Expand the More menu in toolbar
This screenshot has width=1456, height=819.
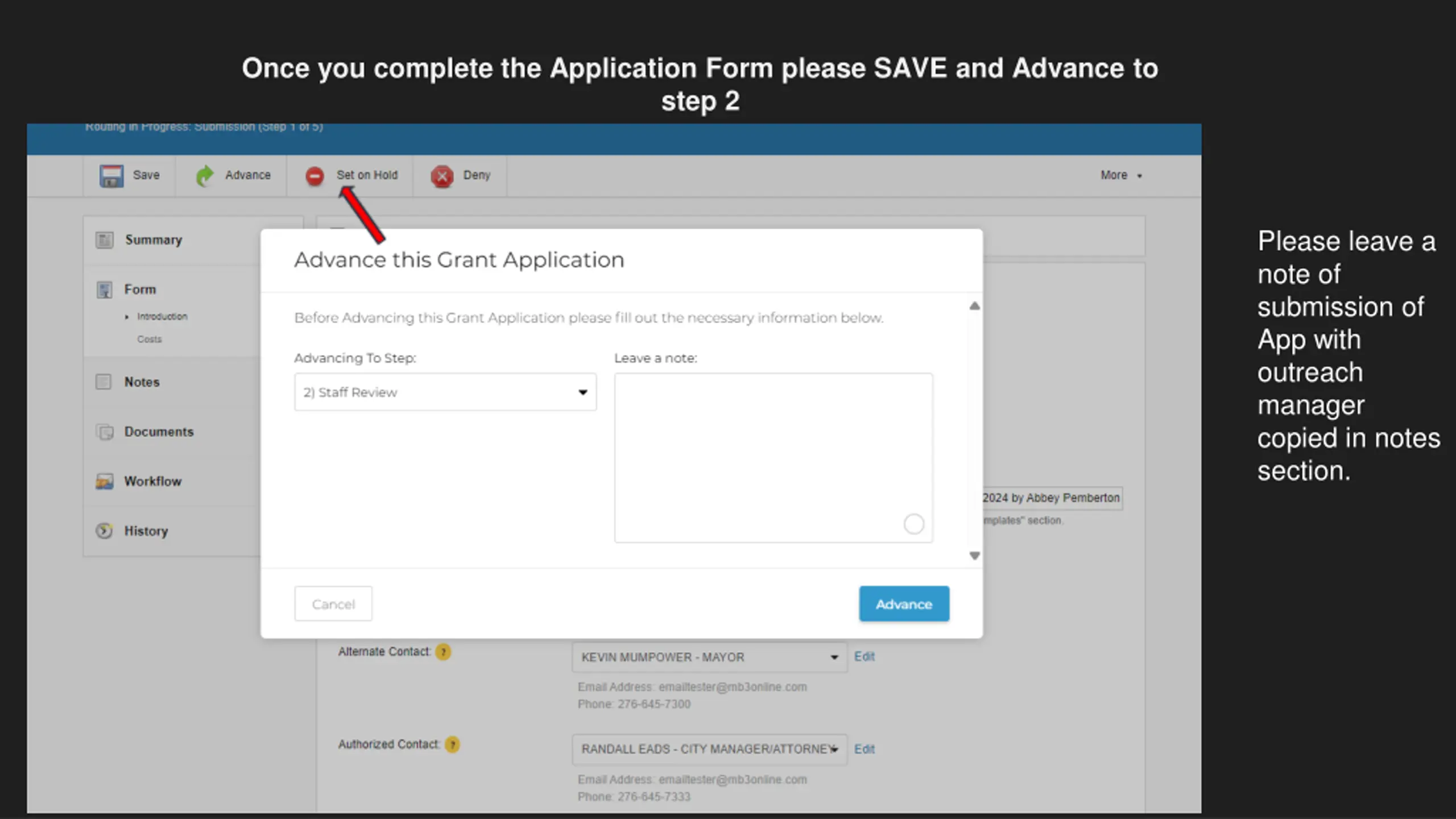pos(1121,175)
